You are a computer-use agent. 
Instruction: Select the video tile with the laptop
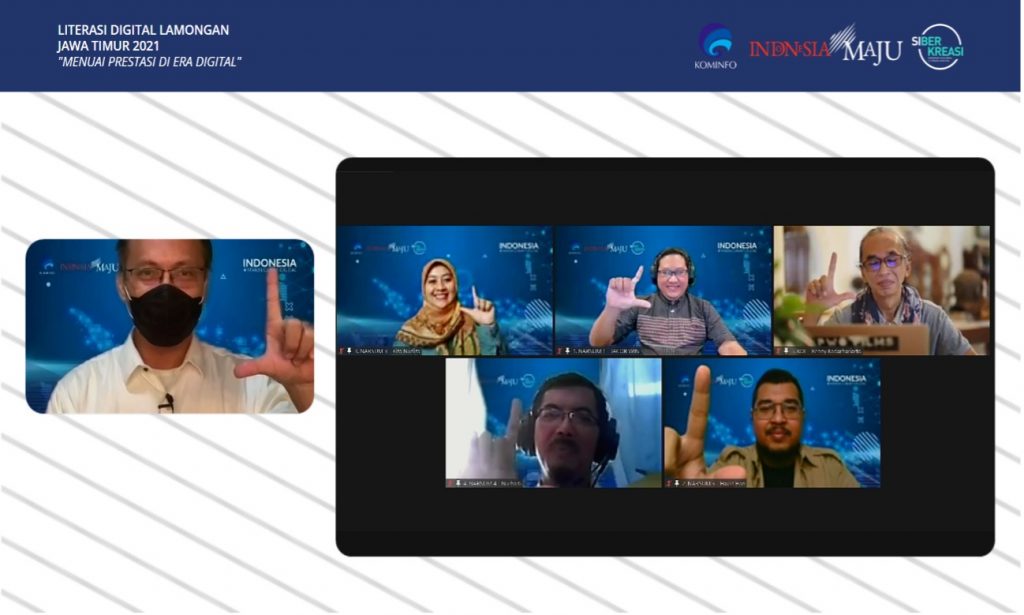881,290
